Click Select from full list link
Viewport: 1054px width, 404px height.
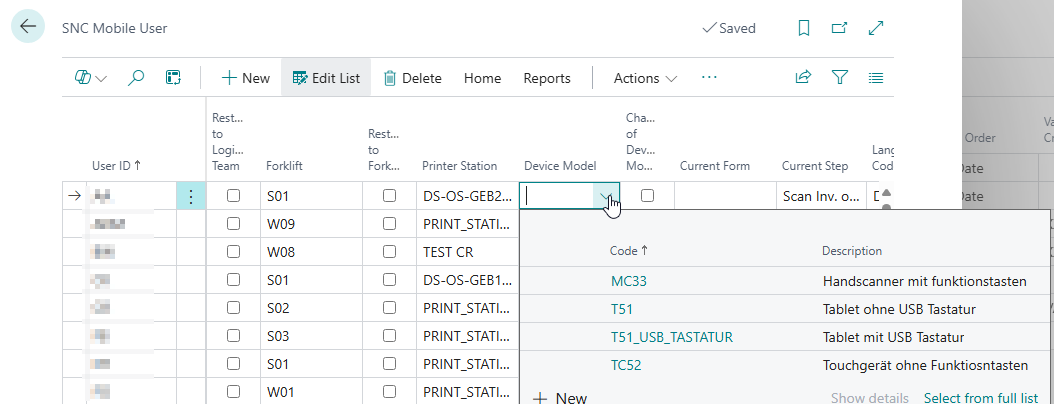(x=980, y=398)
